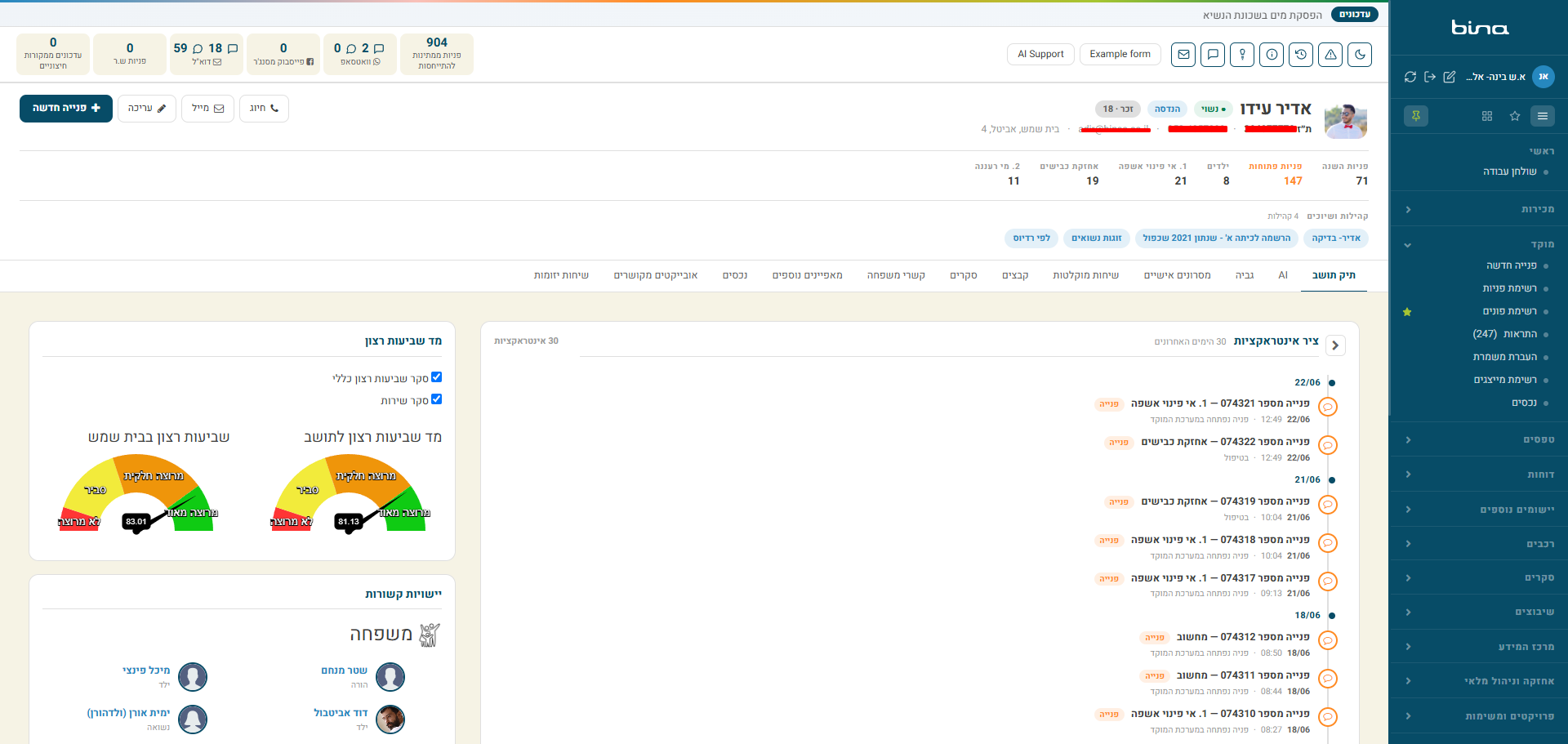Image resolution: width=1568 pixels, height=744 pixels.
Task: Open the AI Support button
Action: [1040, 54]
